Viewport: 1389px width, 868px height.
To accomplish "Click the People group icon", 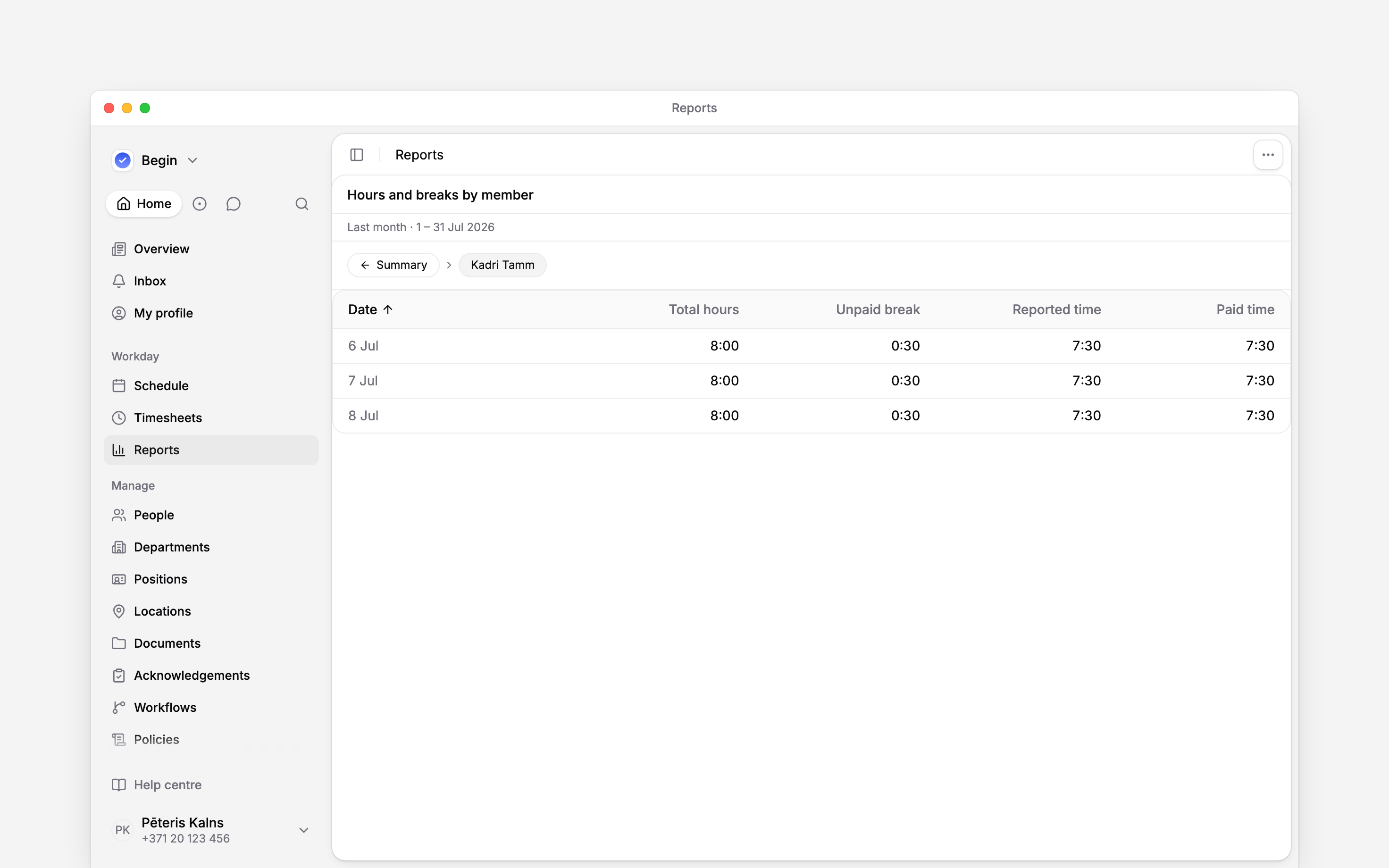I will [x=119, y=515].
